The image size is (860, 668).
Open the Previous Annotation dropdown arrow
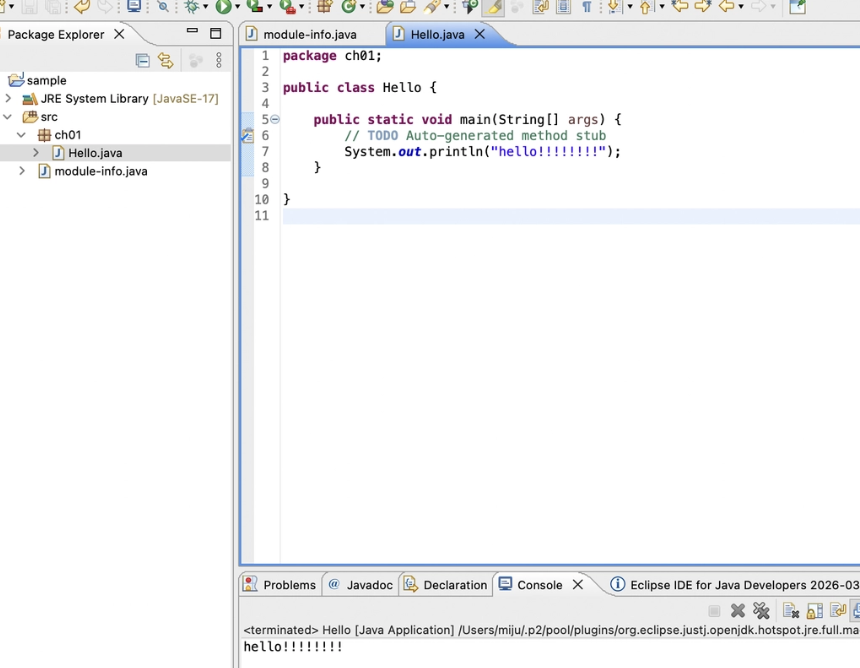[662, 7]
